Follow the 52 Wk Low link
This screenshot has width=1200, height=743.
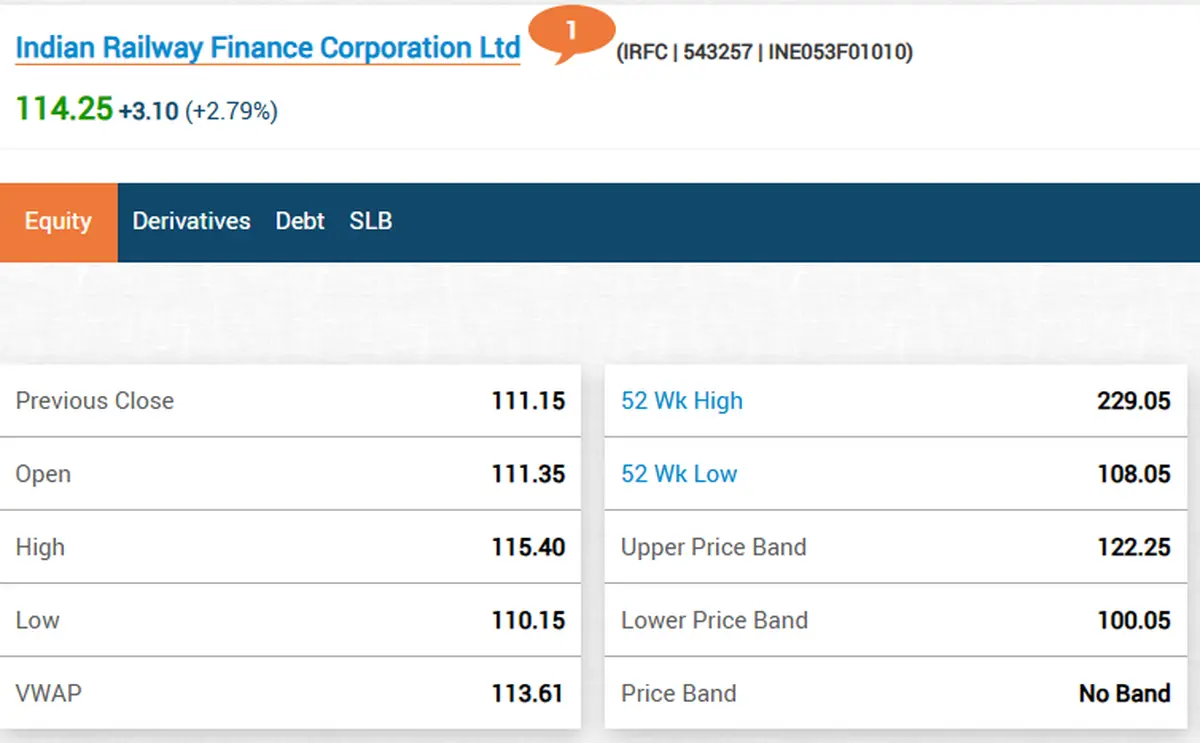679,474
